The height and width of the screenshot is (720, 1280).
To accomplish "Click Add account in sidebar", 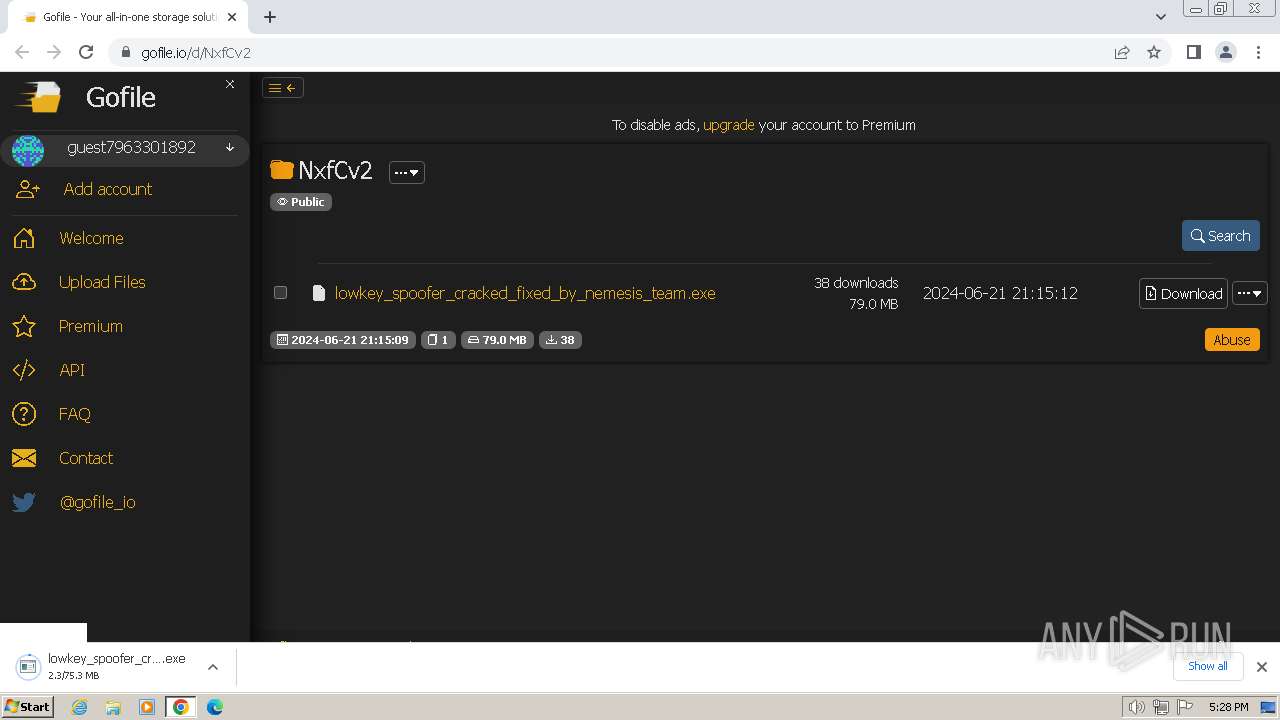I will pyautogui.click(x=108, y=189).
